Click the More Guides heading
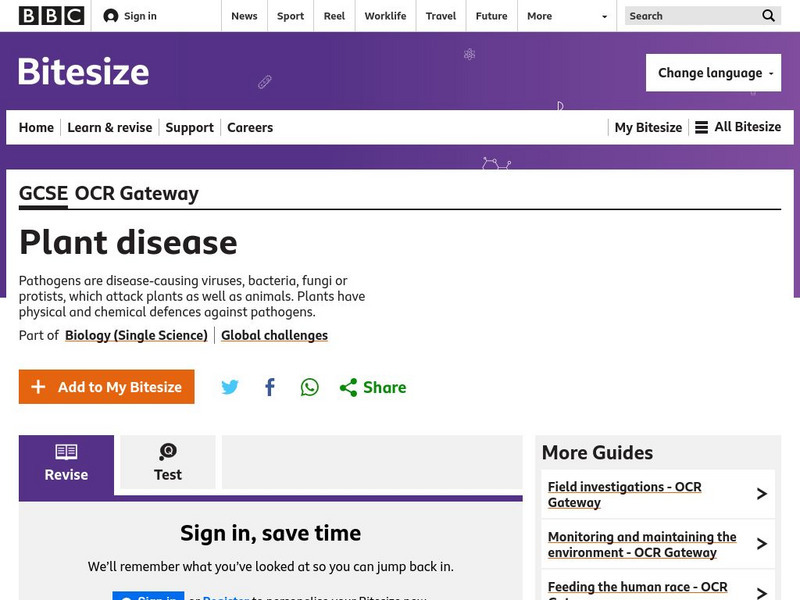The height and width of the screenshot is (600, 800). coord(597,453)
